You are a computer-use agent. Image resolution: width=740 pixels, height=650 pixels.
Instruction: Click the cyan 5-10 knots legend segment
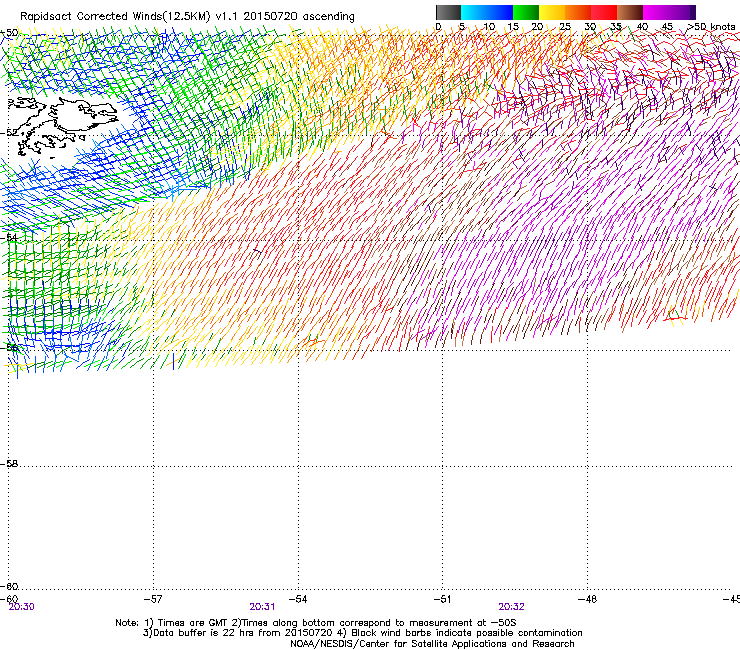pos(474,12)
